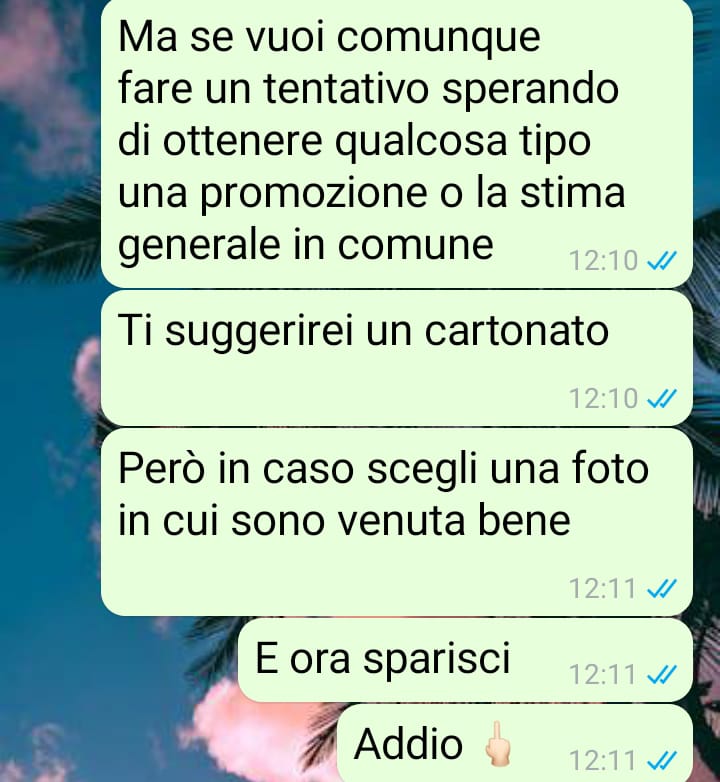
Task: Tap the 12:11 timestamp beside 'E ora sparisci'
Action: (x=602, y=675)
